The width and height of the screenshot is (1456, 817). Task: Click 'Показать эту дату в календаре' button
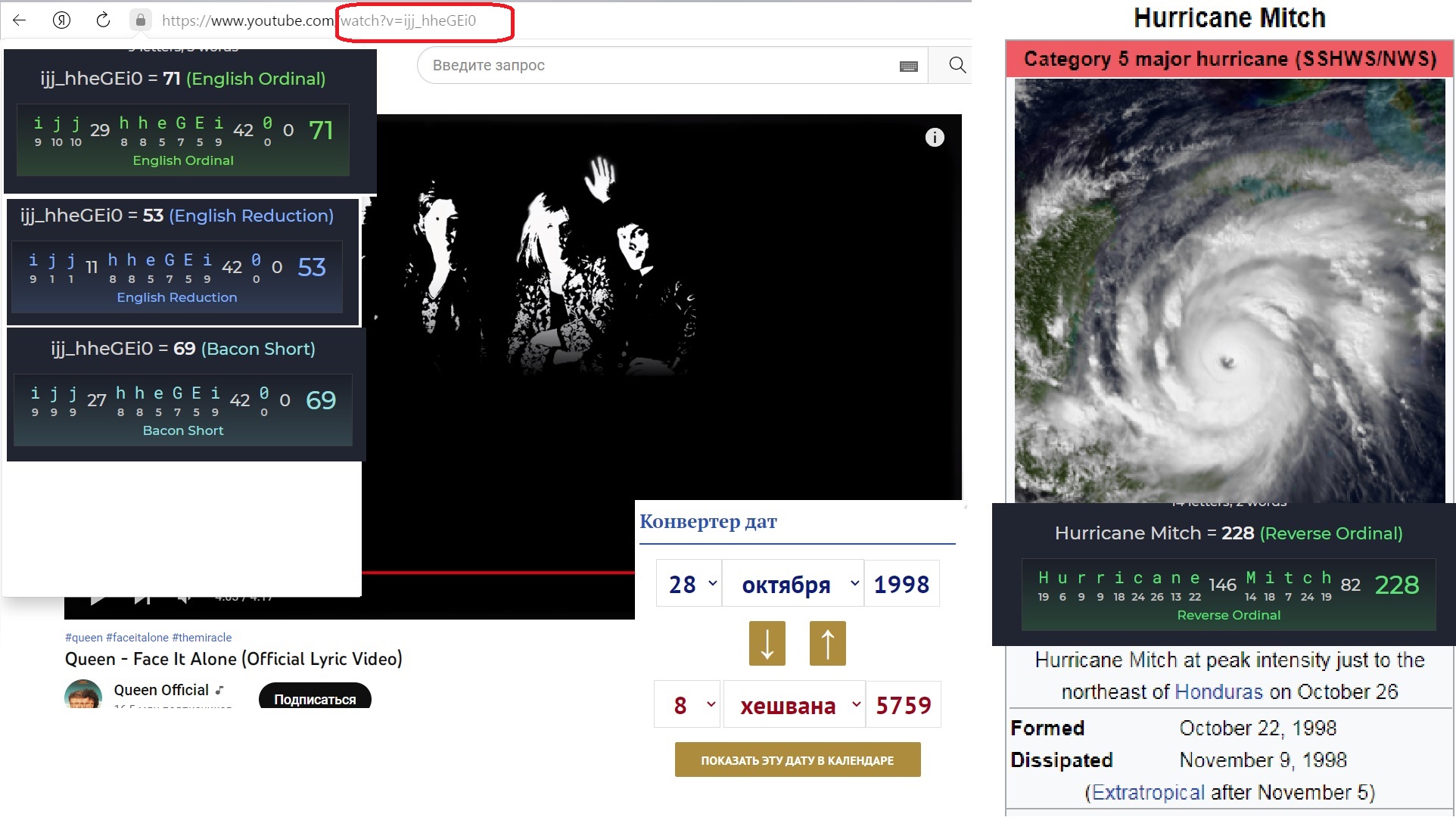point(798,760)
